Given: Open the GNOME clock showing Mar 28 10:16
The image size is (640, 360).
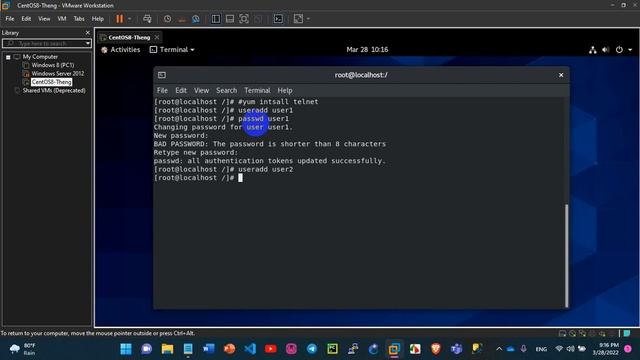Looking at the screenshot, I should coord(367,50).
